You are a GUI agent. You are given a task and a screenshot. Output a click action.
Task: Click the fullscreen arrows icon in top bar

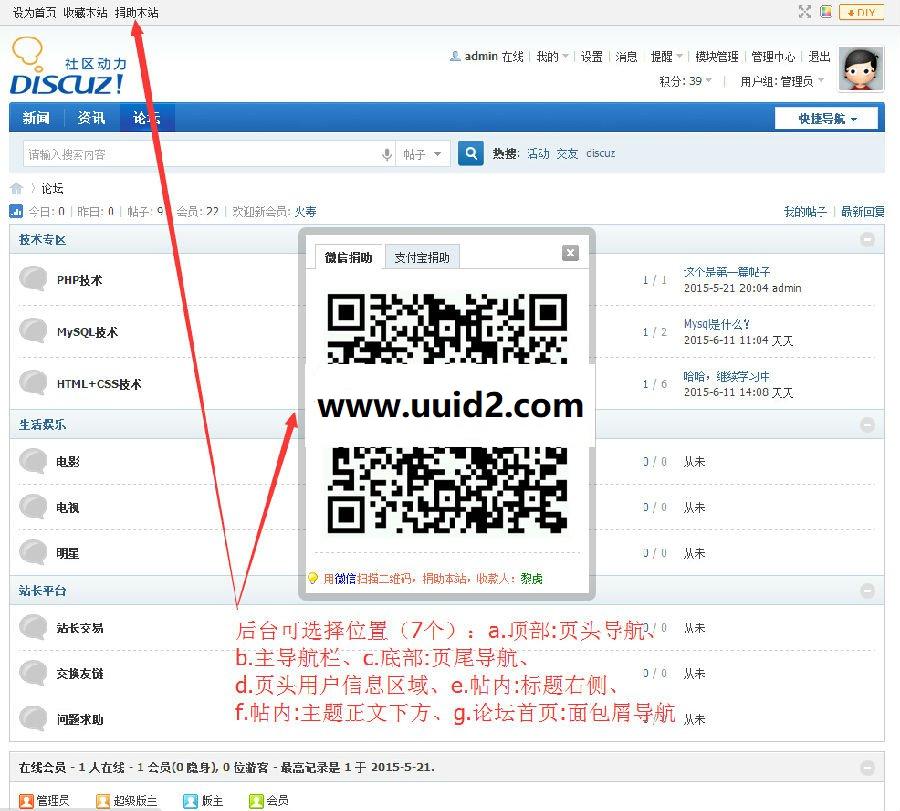tap(804, 12)
